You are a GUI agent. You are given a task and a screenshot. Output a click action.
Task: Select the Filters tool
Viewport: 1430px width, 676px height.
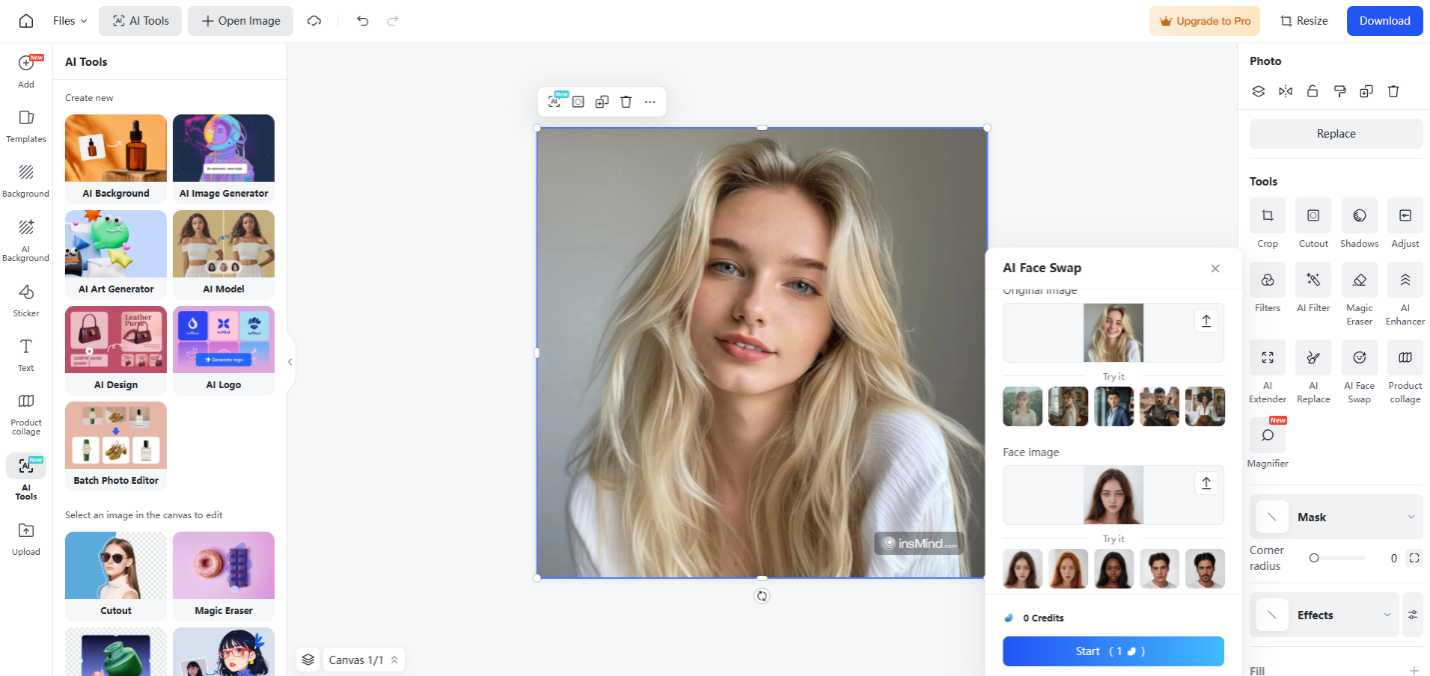[x=1268, y=288]
